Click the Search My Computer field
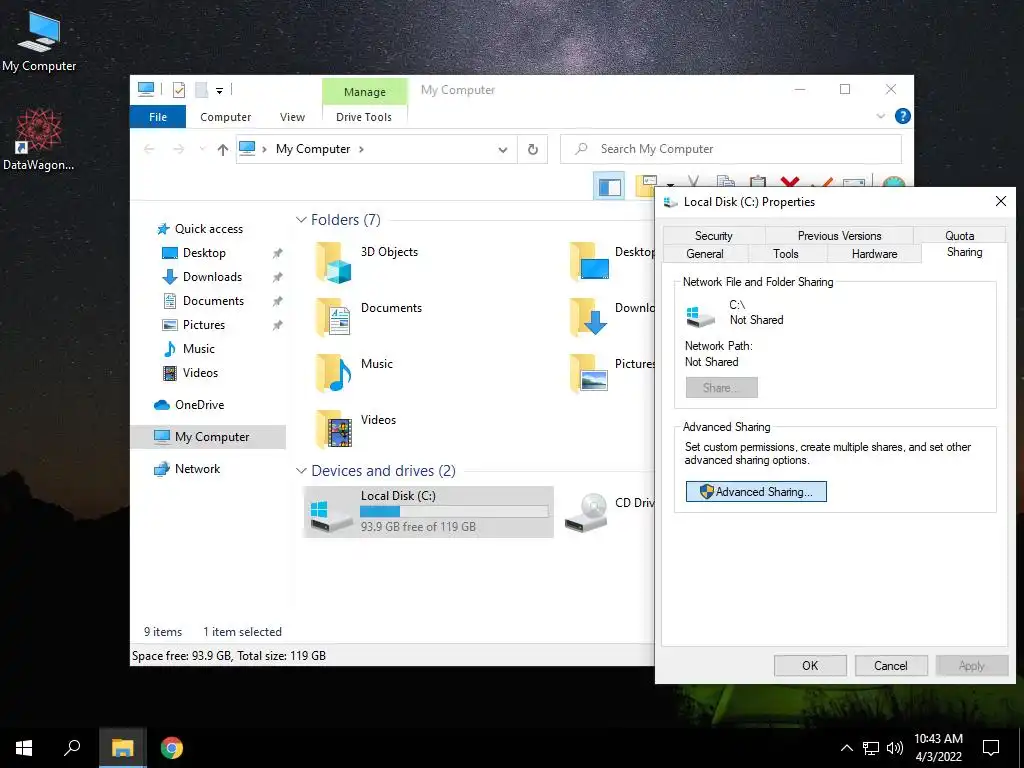Viewport: 1024px width, 768px height. tap(731, 149)
